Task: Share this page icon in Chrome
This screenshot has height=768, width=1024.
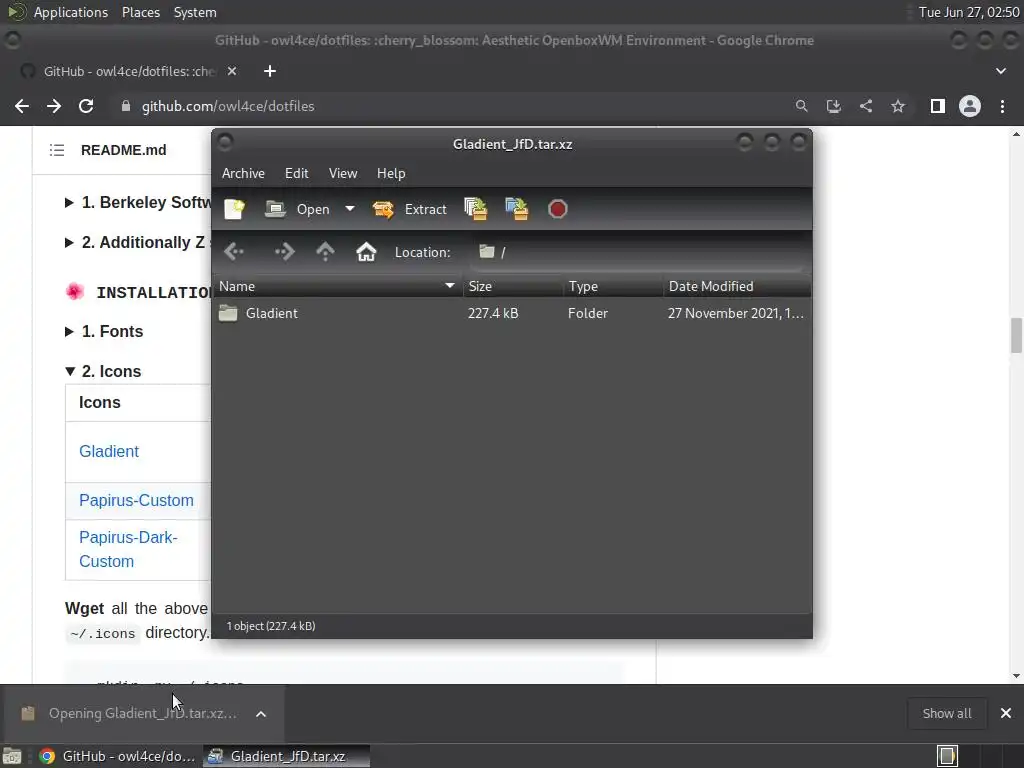Action: click(x=866, y=106)
